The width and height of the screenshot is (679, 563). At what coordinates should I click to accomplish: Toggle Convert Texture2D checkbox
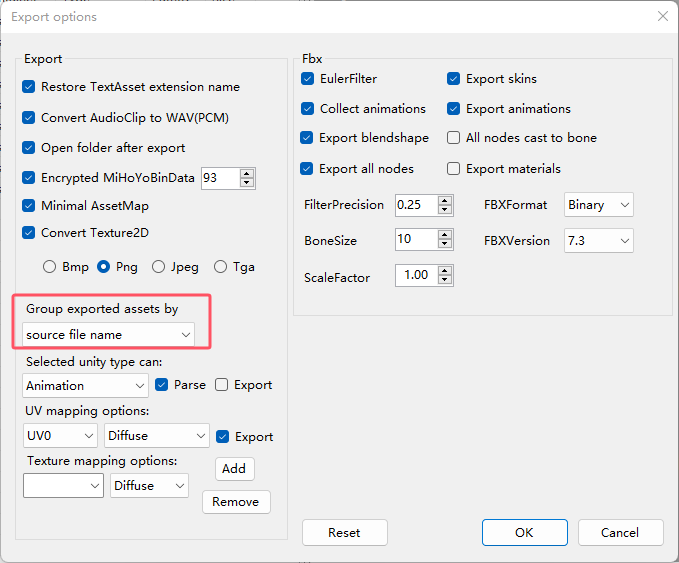tap(29, 233)
